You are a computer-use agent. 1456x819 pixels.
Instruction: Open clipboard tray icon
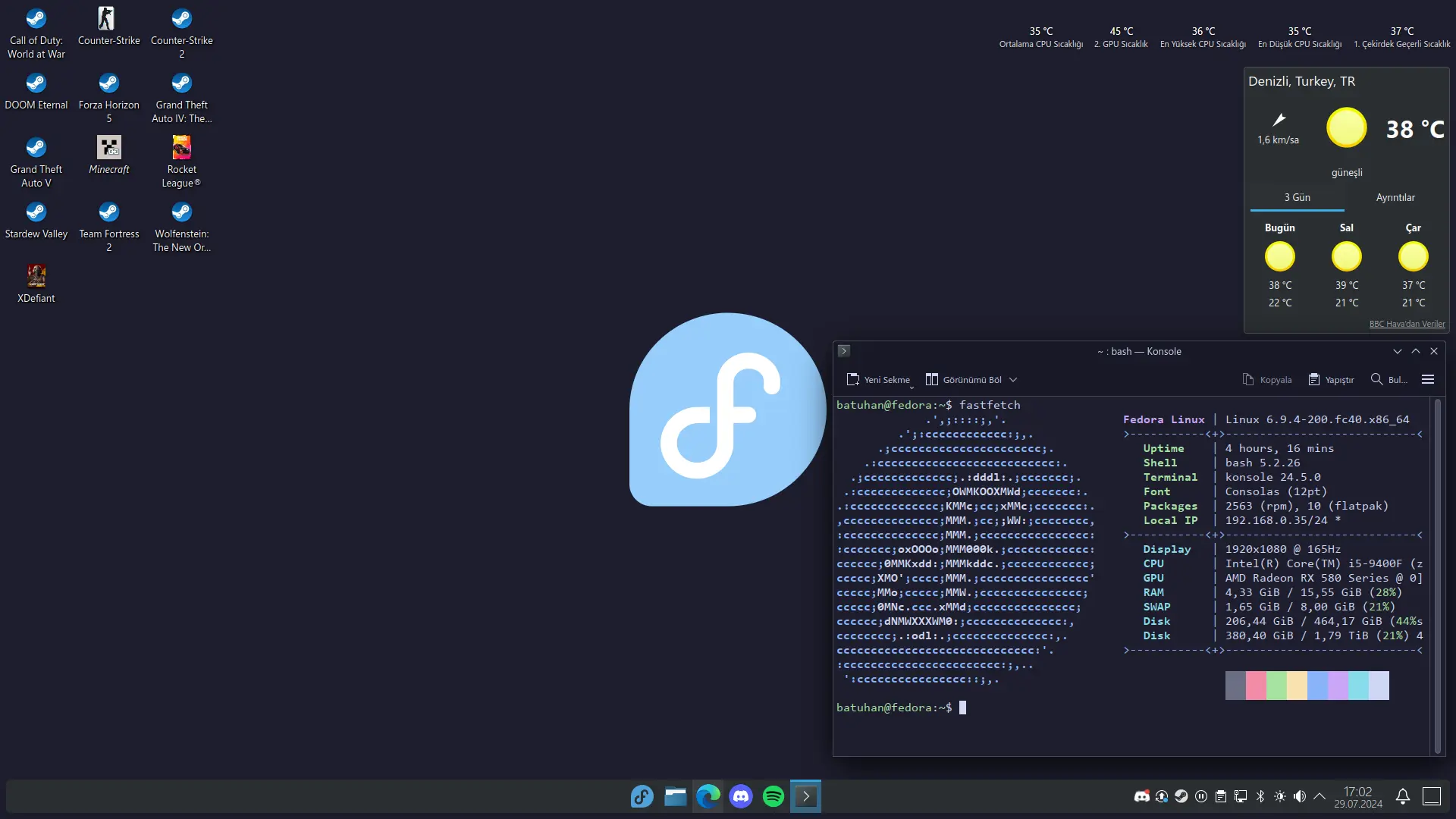point(1221,796)
